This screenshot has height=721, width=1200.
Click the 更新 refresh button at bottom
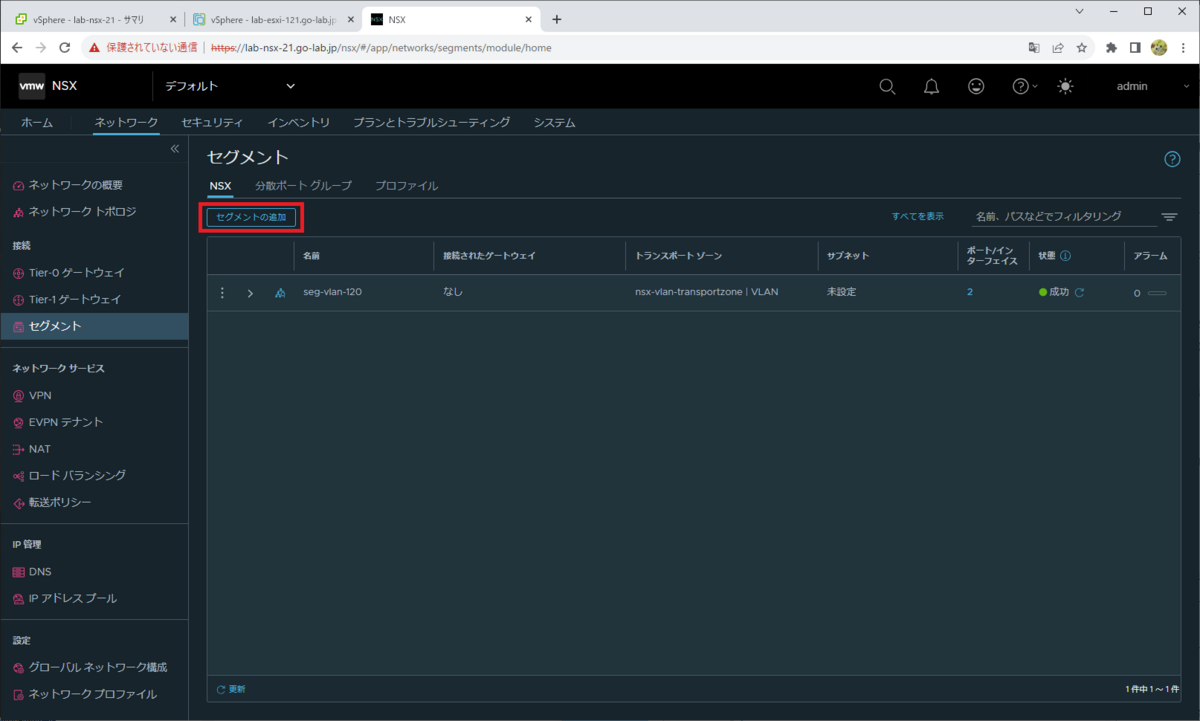(x=231, y=689)
